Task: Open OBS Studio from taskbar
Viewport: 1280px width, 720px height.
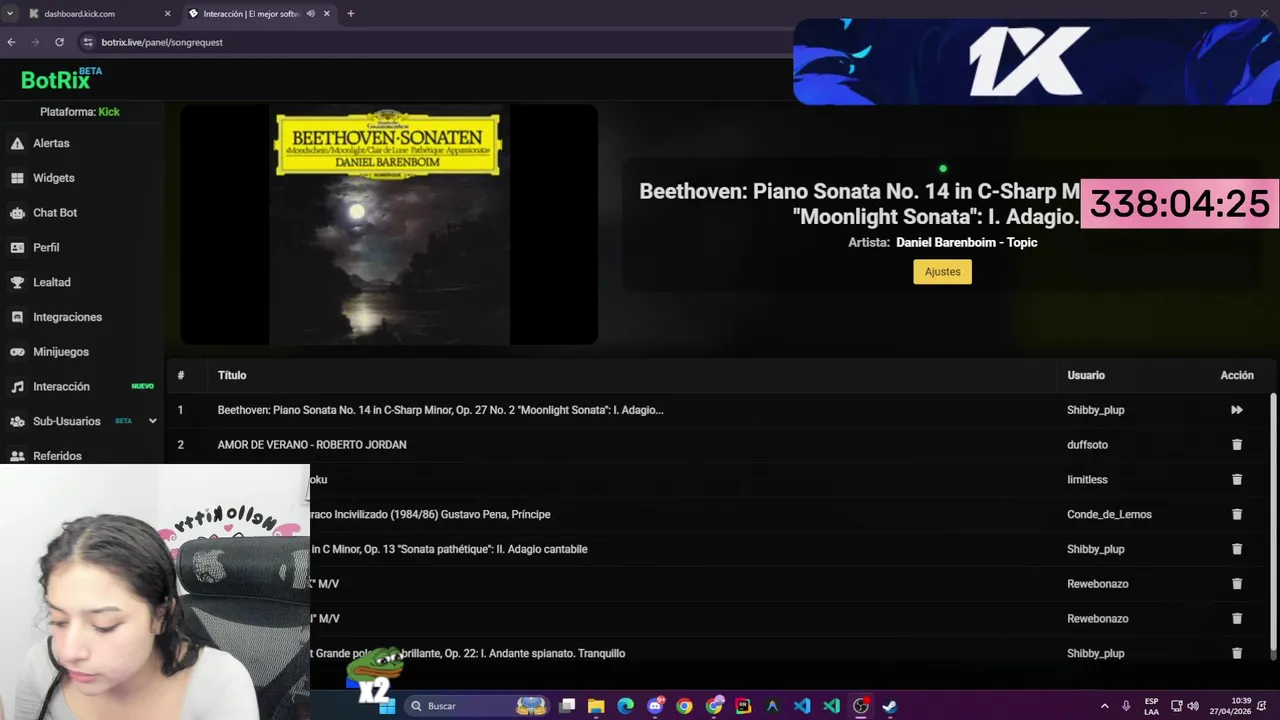Action: pos(861,706)
